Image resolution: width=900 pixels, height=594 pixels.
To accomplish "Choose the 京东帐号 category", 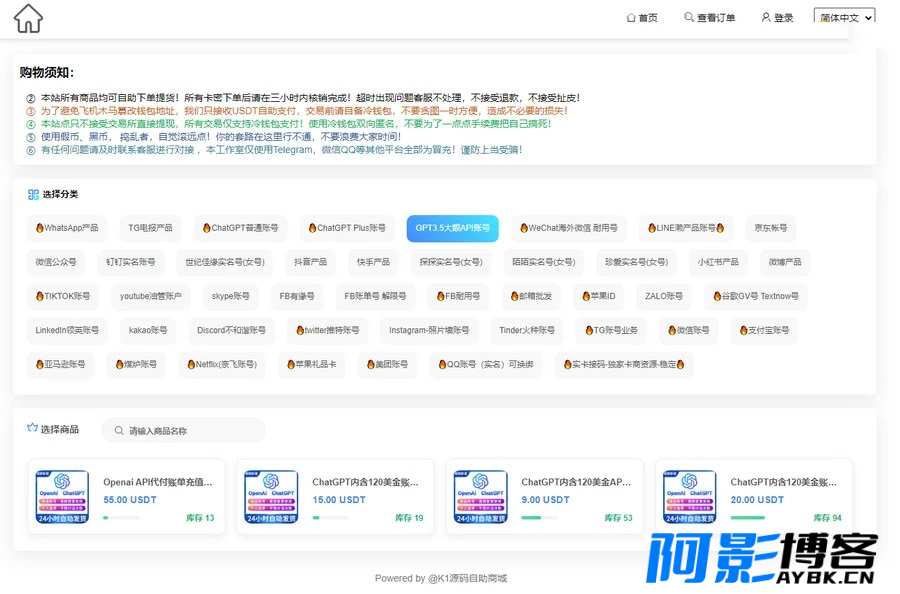I will [x=771, y=228].
